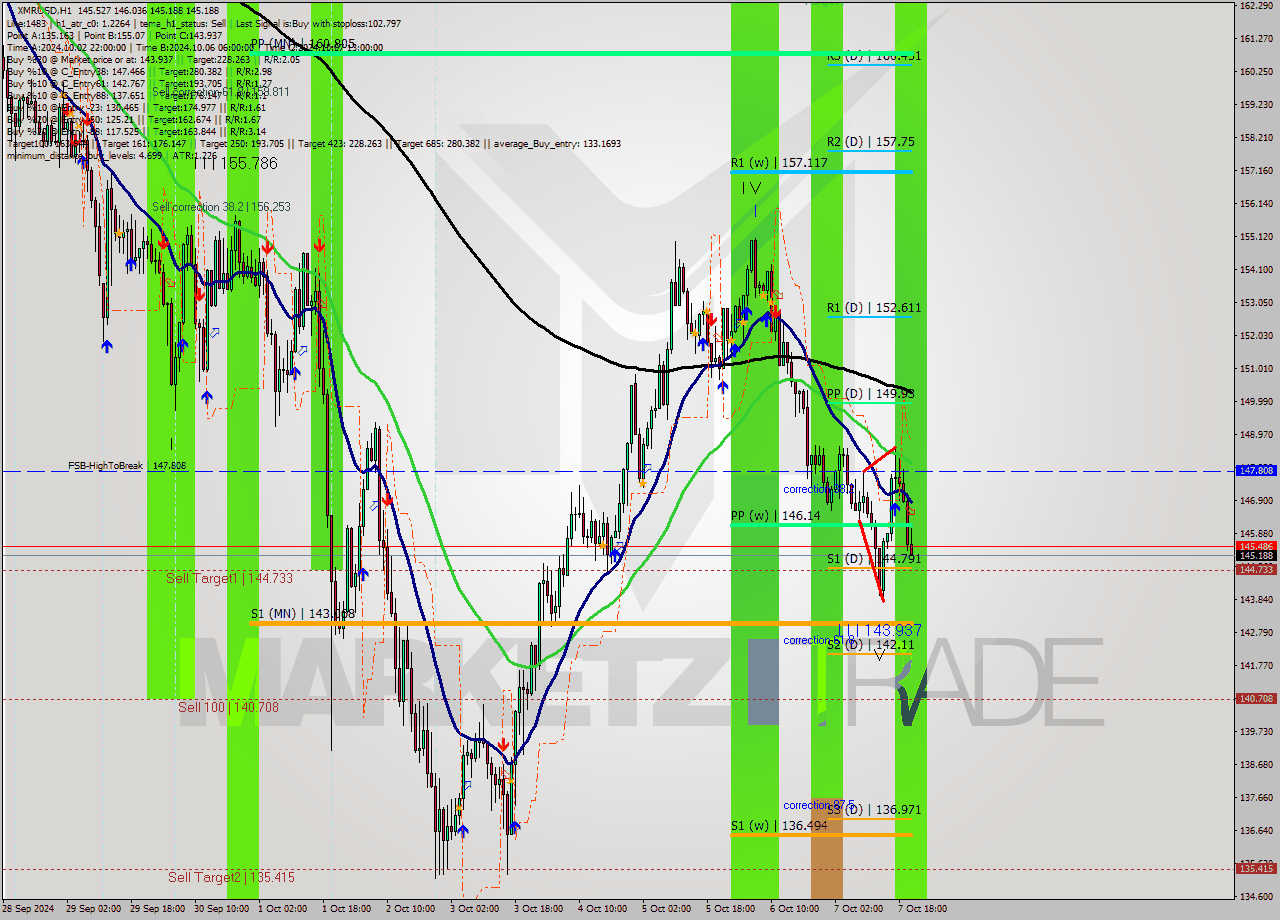This screenshot has width=1280, height=920.
Task: Select the 160.250 price scale value
Action: point(1256,71)
